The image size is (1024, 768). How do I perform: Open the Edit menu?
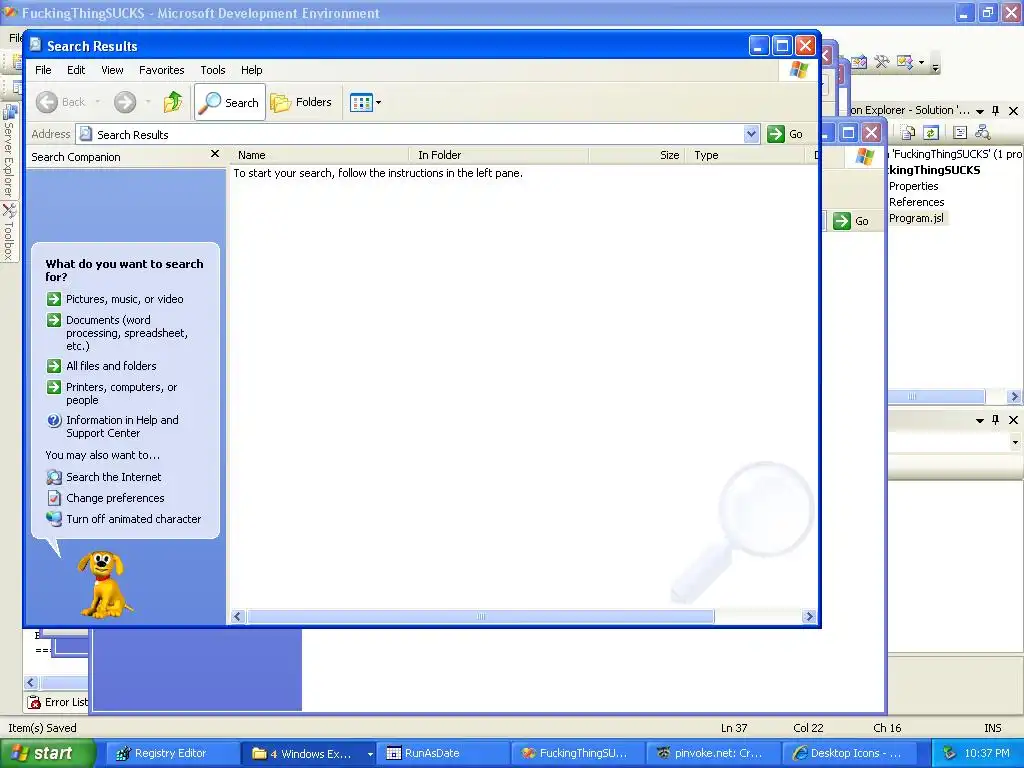[76, 70]
